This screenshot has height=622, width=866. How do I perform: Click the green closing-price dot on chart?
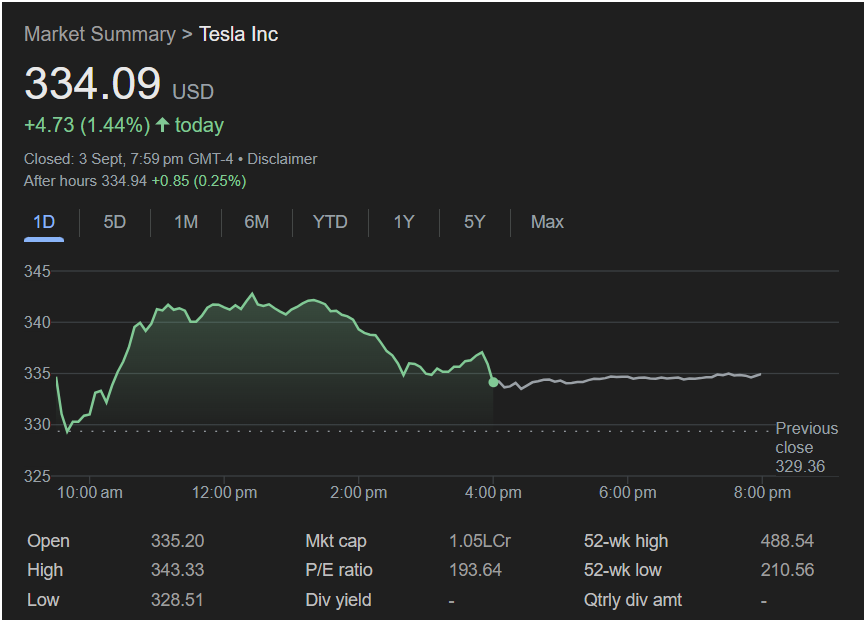coord(493,382)
